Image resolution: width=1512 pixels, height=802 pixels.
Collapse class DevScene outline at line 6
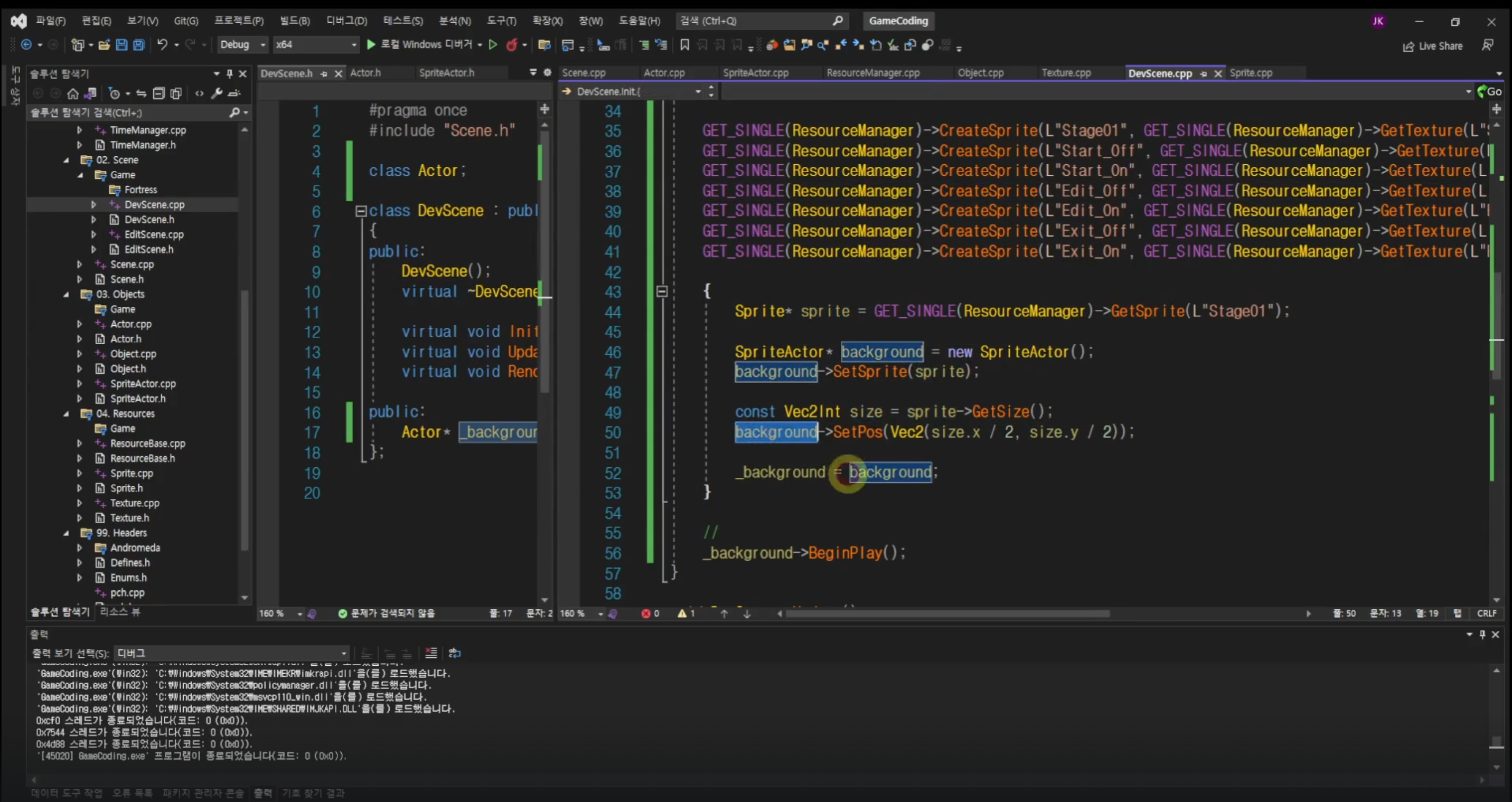coord(361,211)
